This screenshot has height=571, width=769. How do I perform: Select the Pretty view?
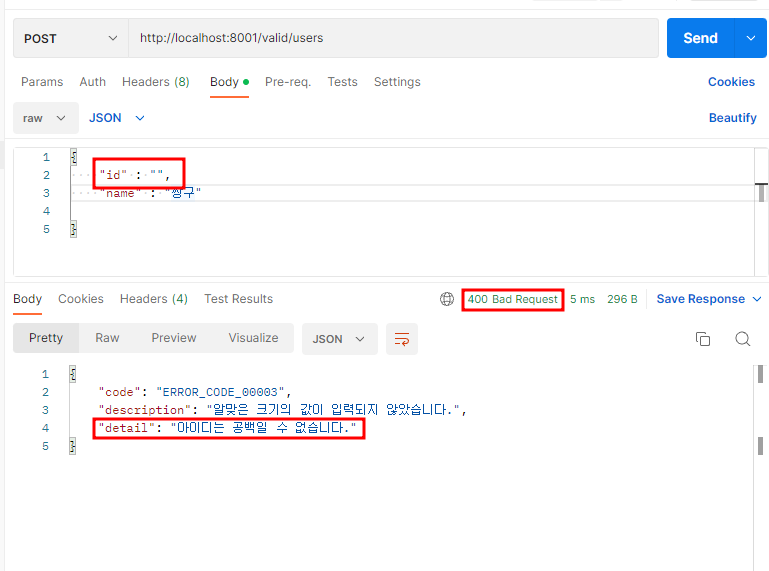46,338
